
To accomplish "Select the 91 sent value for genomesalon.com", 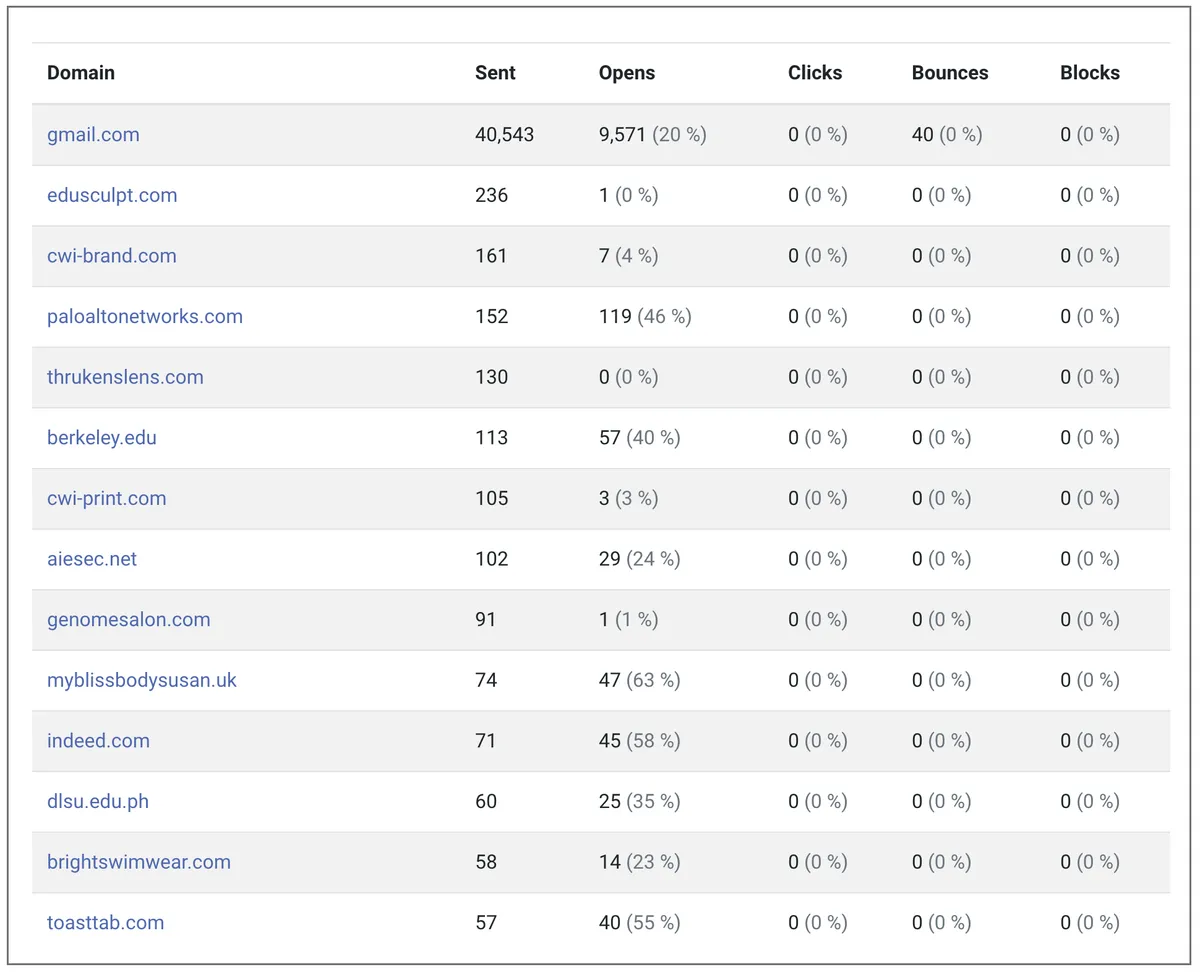I will point(486,619).
